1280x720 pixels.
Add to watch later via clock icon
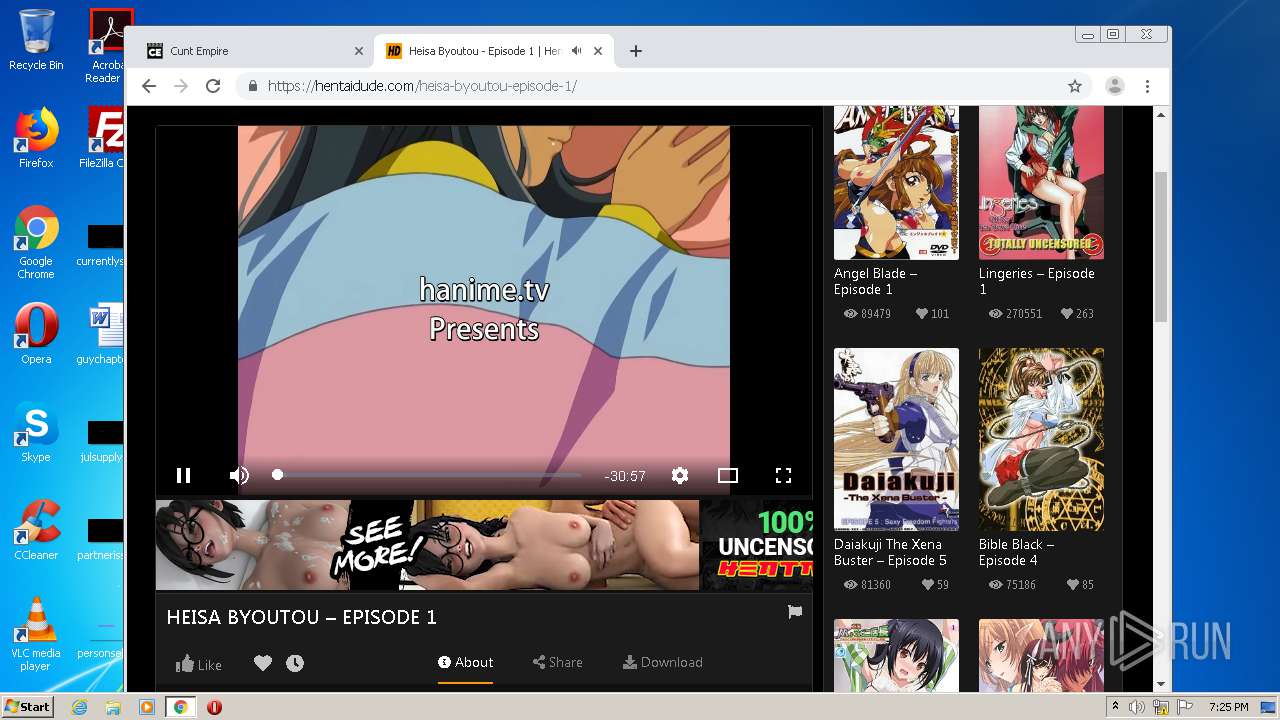click(295, 663)
